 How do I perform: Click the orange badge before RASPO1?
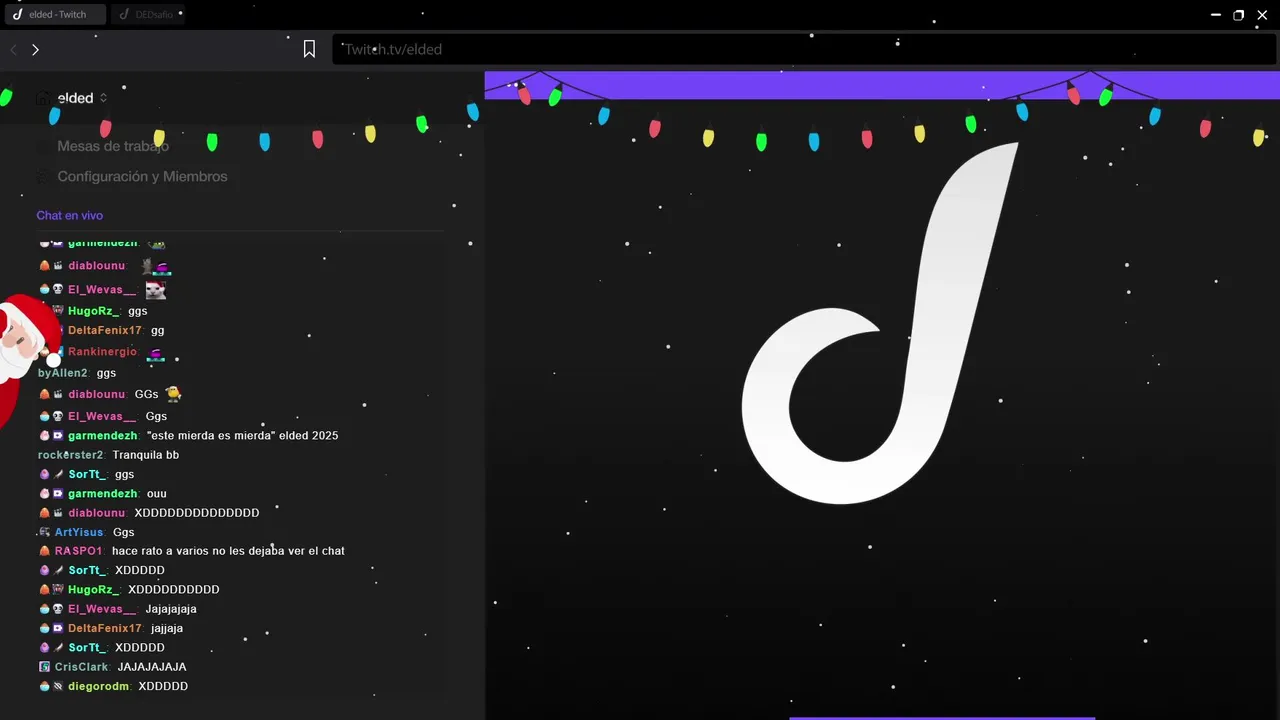pos(44,551)
